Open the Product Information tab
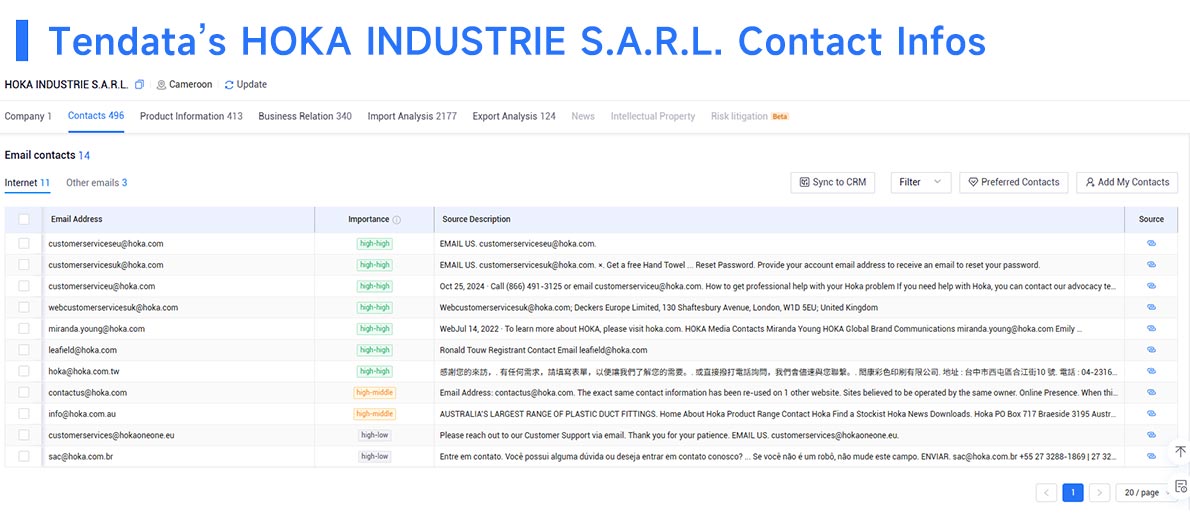The width and height of the screenshot is (1190, 518). [x=191, y=116]
